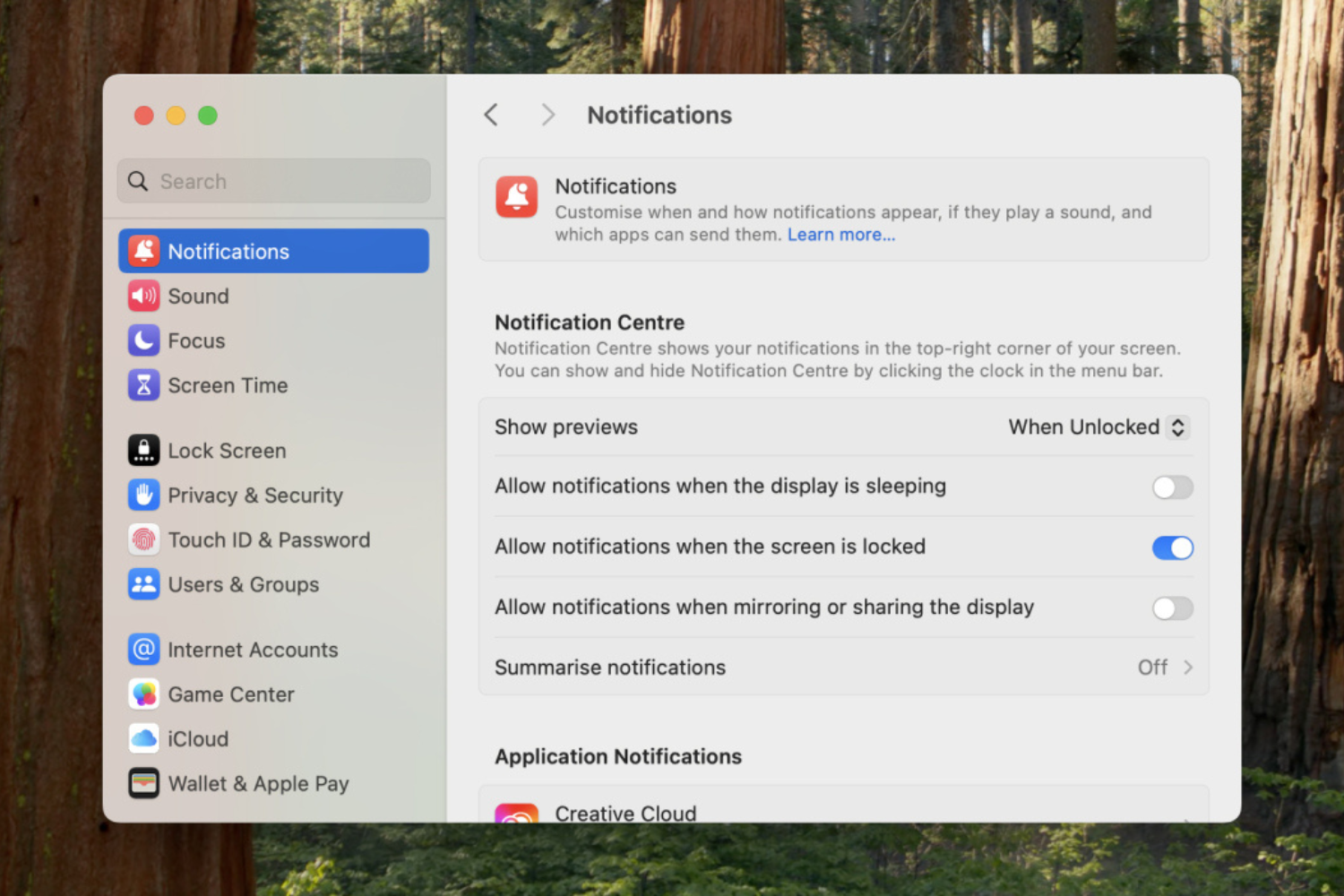The image size is (1344, 896).
Task: Click the Sound speaker icon in sidebar
Action: point(143,297)
